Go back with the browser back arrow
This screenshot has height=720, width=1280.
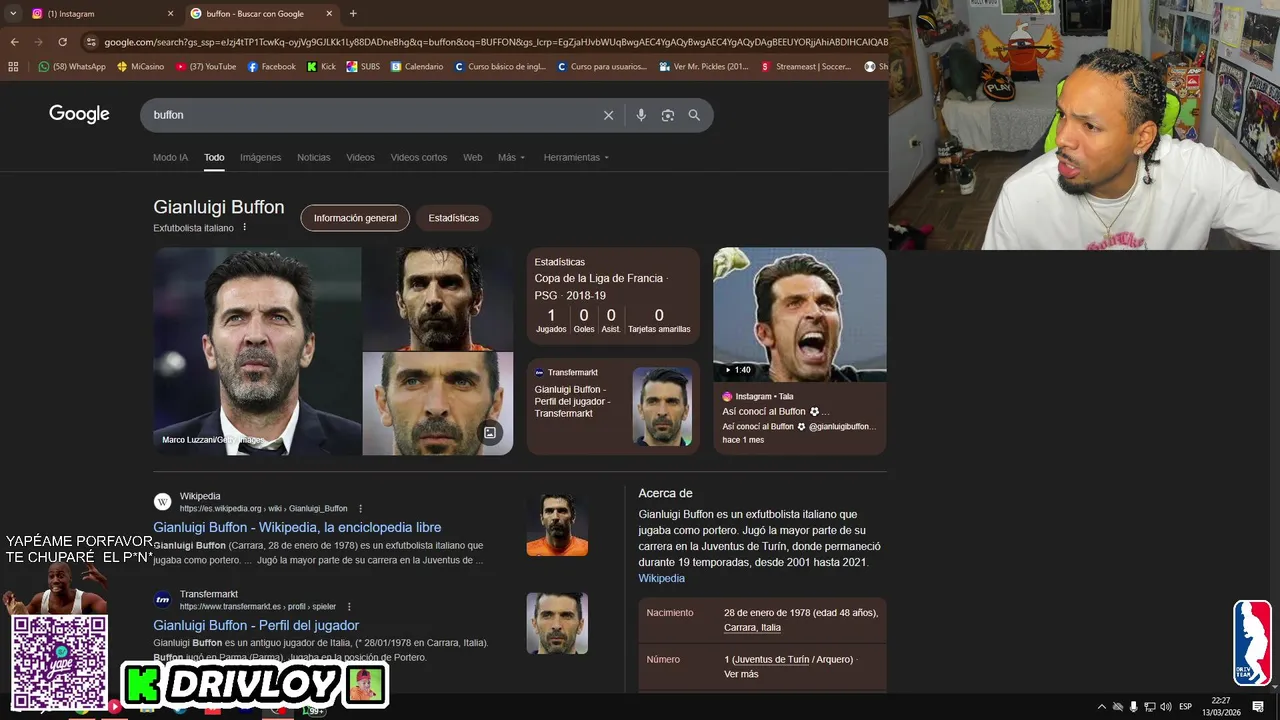coord(14,42)
